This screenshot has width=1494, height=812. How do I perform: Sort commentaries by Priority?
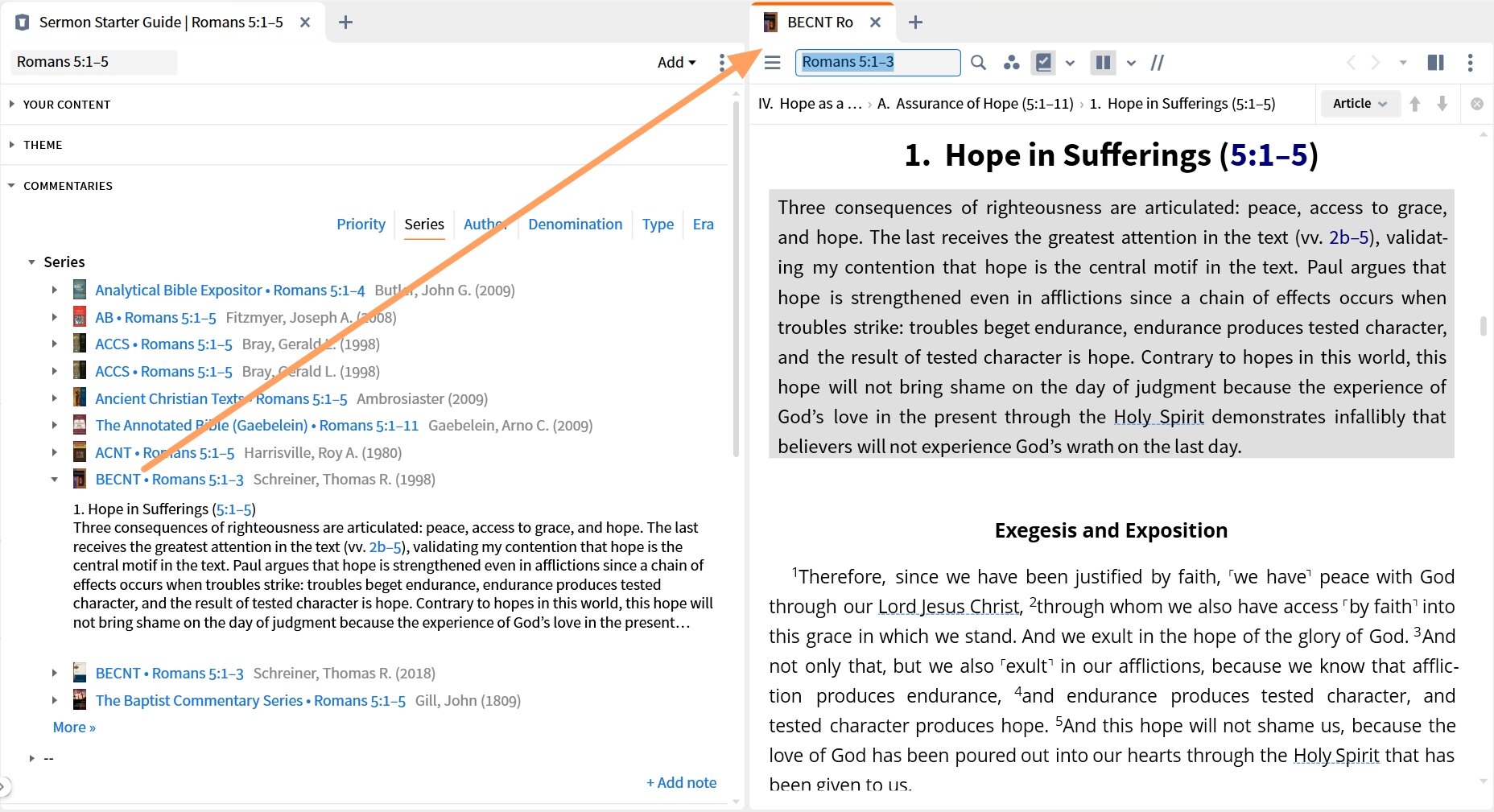point(361,225)
